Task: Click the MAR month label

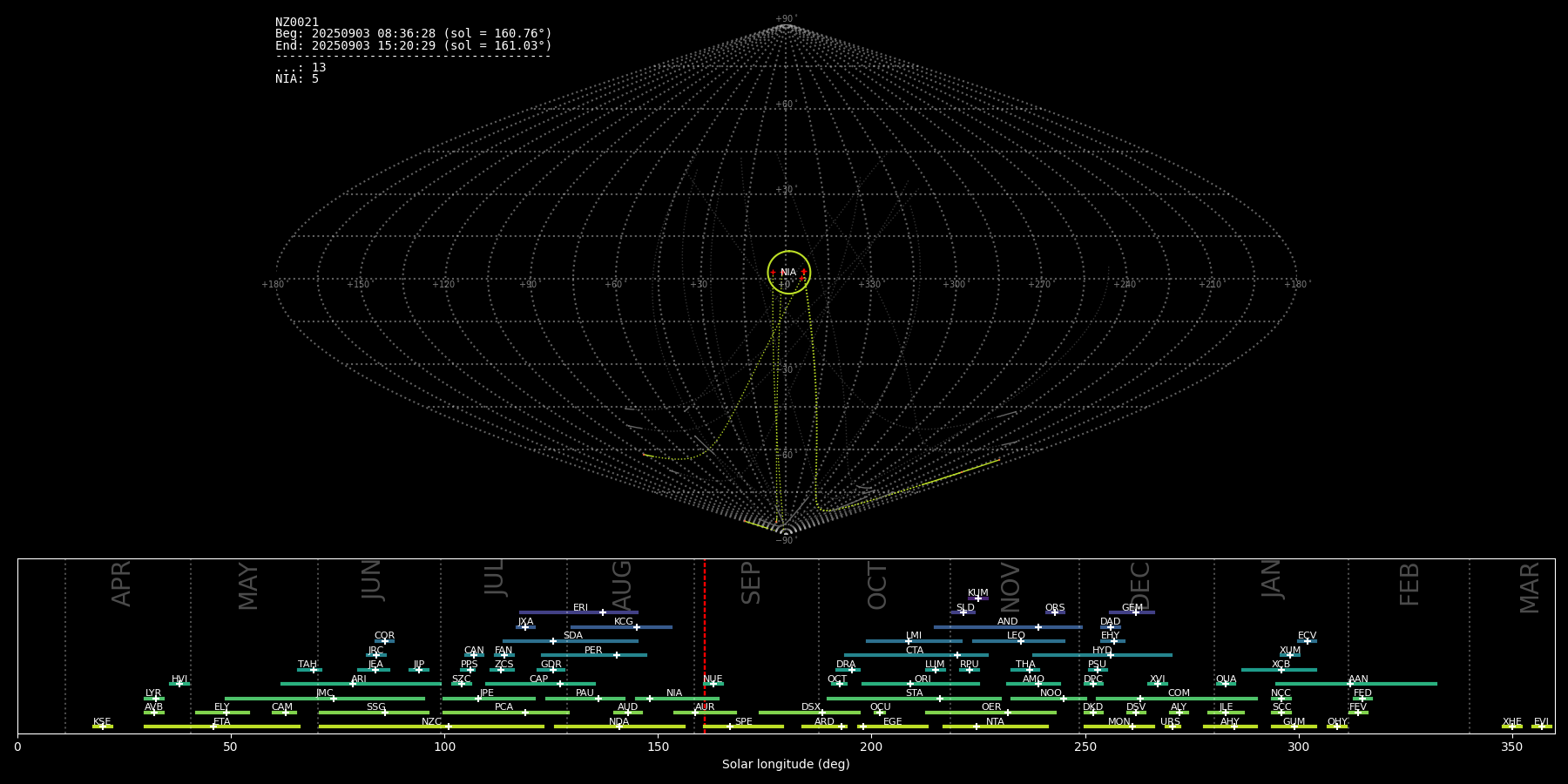Action: (1529, 587)
